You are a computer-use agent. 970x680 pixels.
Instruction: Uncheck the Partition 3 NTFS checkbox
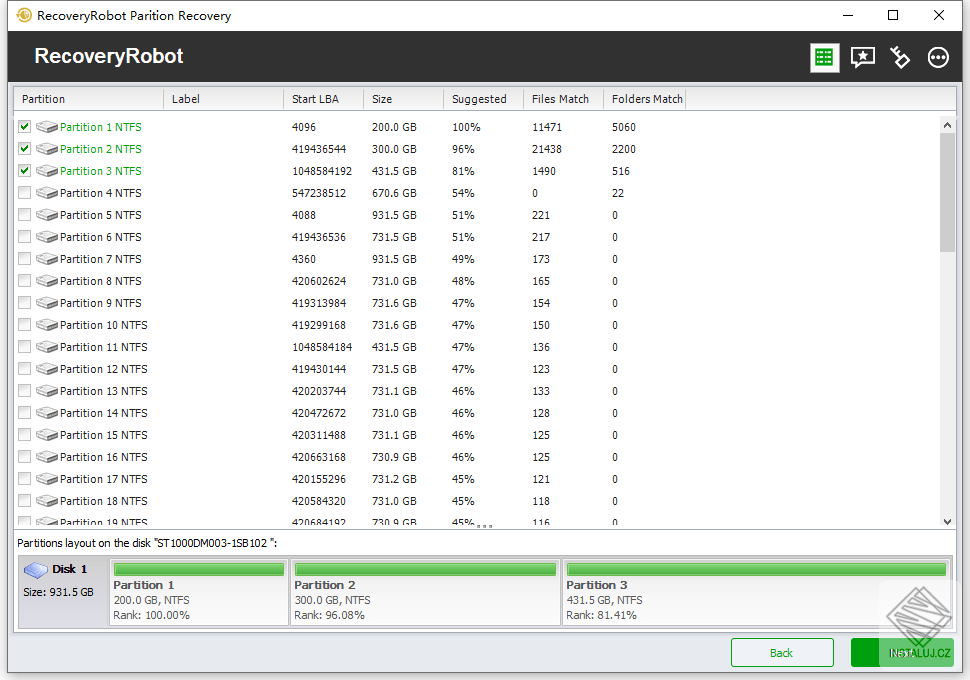24,171
